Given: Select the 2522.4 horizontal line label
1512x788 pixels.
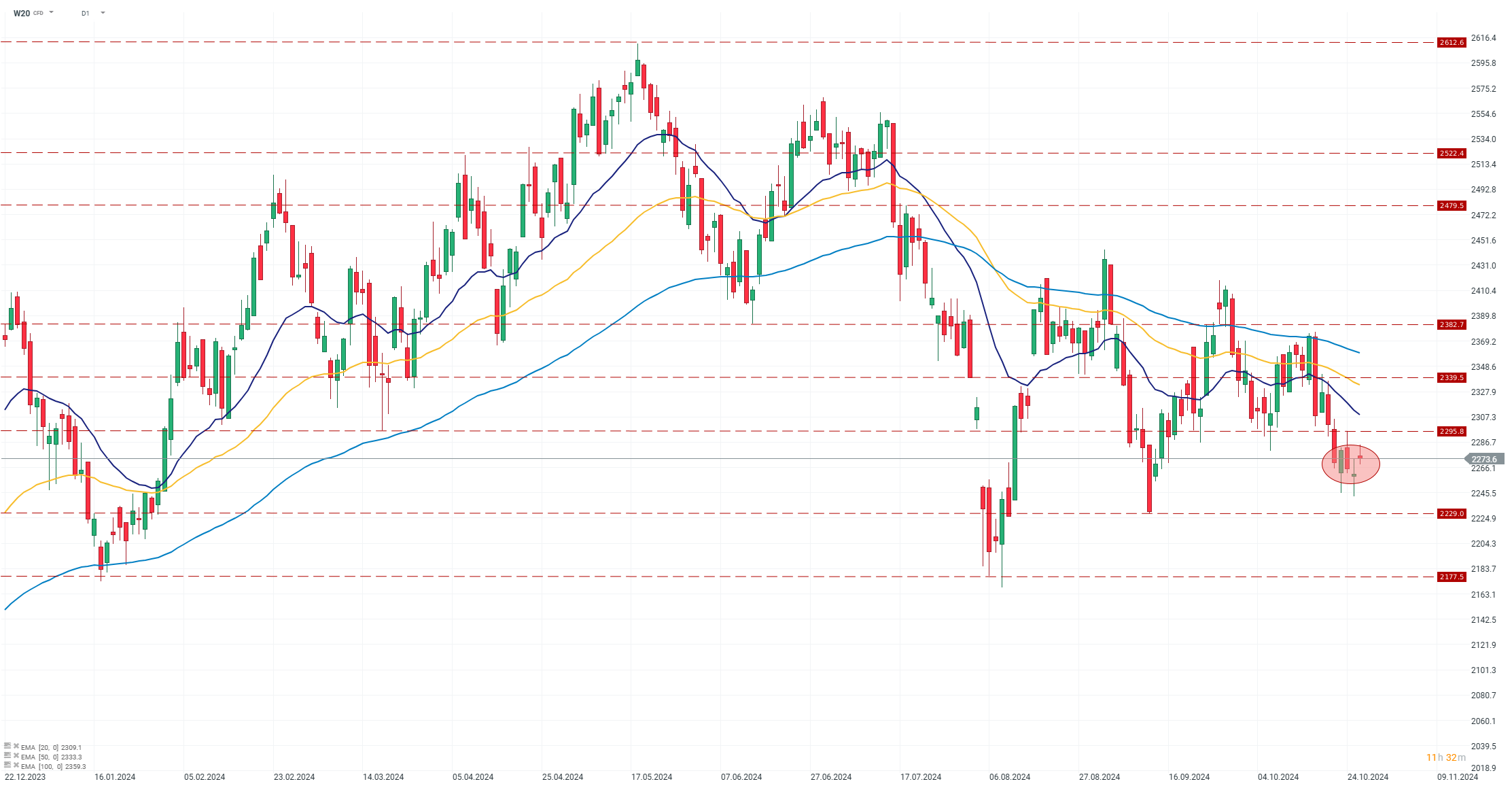Looking at the screenshot, I should click(x=1452, y=153).
